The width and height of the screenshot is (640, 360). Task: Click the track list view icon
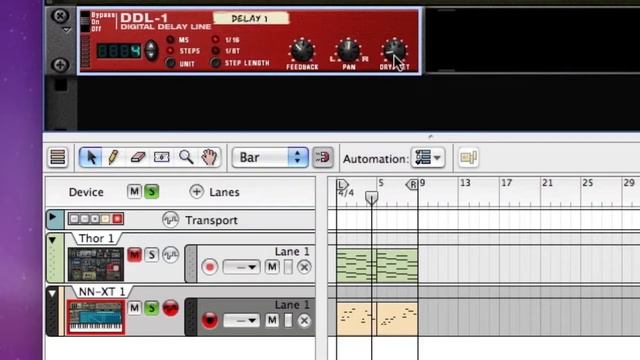click(58, 157)
